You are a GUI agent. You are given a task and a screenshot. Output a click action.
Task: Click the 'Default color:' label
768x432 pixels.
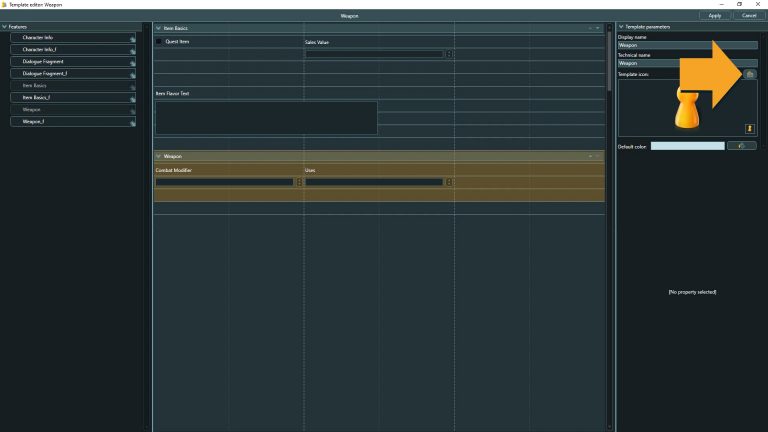632,146
